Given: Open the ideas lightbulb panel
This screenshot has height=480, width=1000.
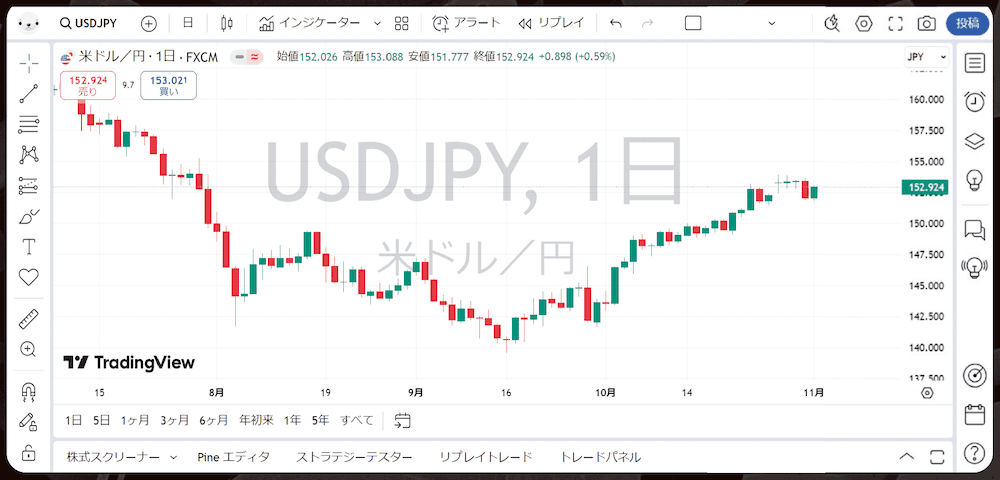Looking at the screenshot, I should coord(974,180).
